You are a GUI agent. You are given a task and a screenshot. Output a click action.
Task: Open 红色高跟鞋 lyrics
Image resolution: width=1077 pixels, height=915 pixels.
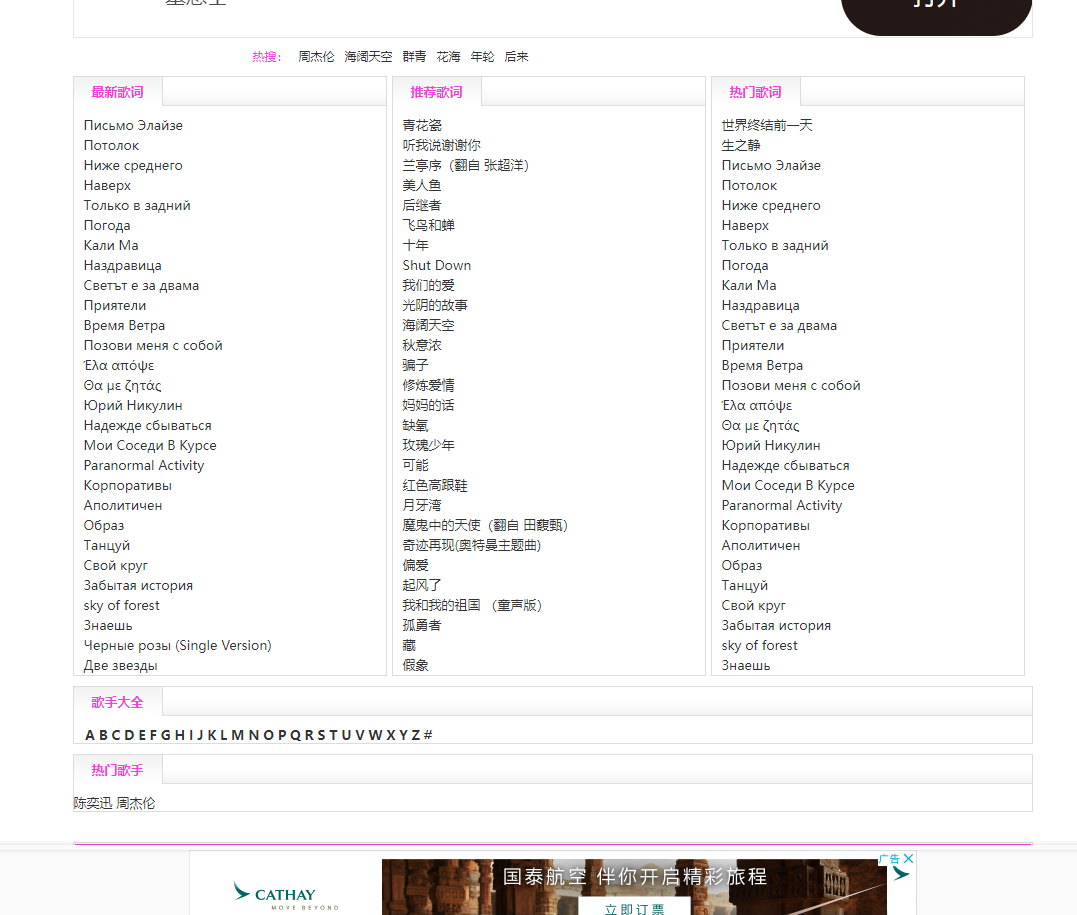pyautogui.click(x=435, y=486)
